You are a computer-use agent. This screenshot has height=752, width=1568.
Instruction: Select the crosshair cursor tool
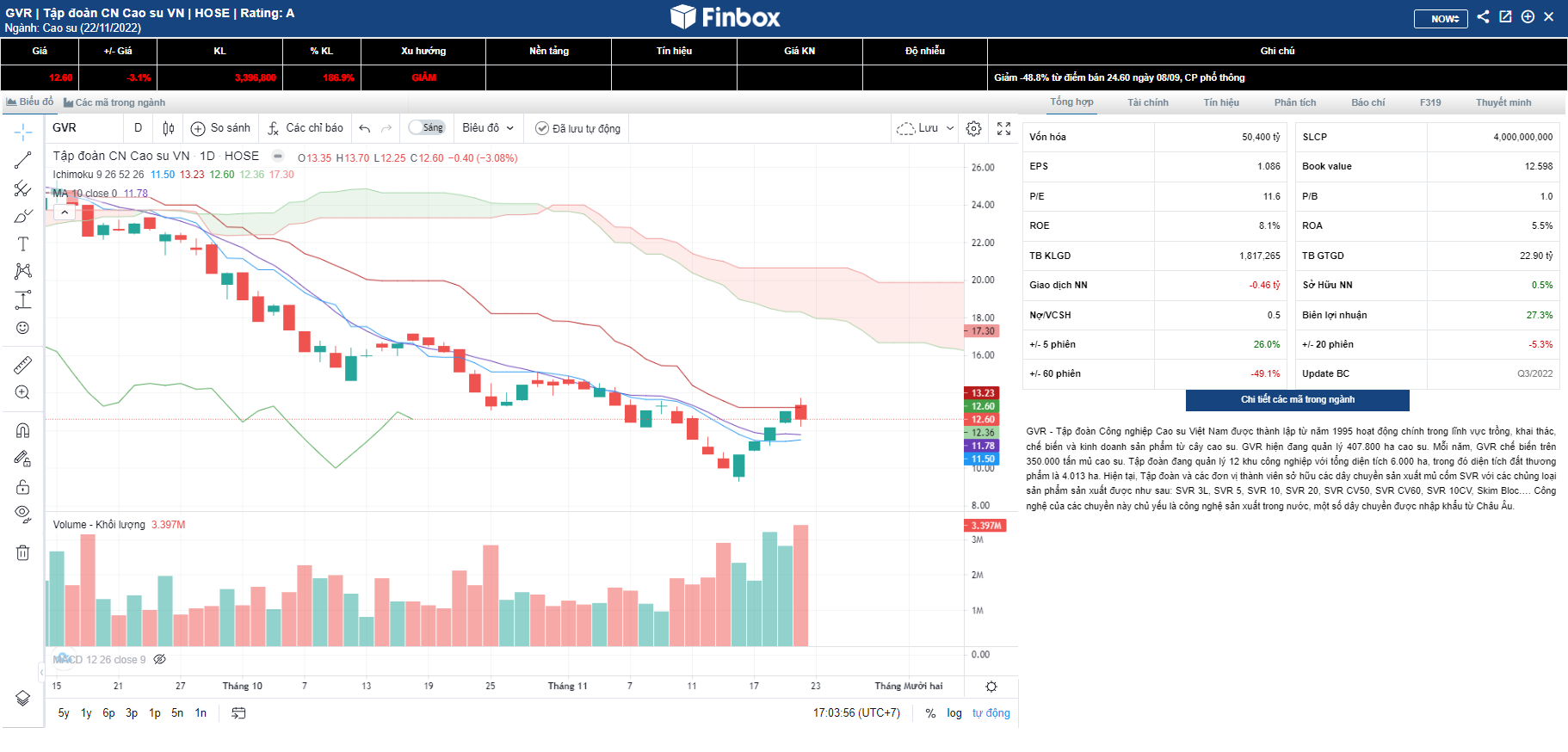tap(23, 132)
